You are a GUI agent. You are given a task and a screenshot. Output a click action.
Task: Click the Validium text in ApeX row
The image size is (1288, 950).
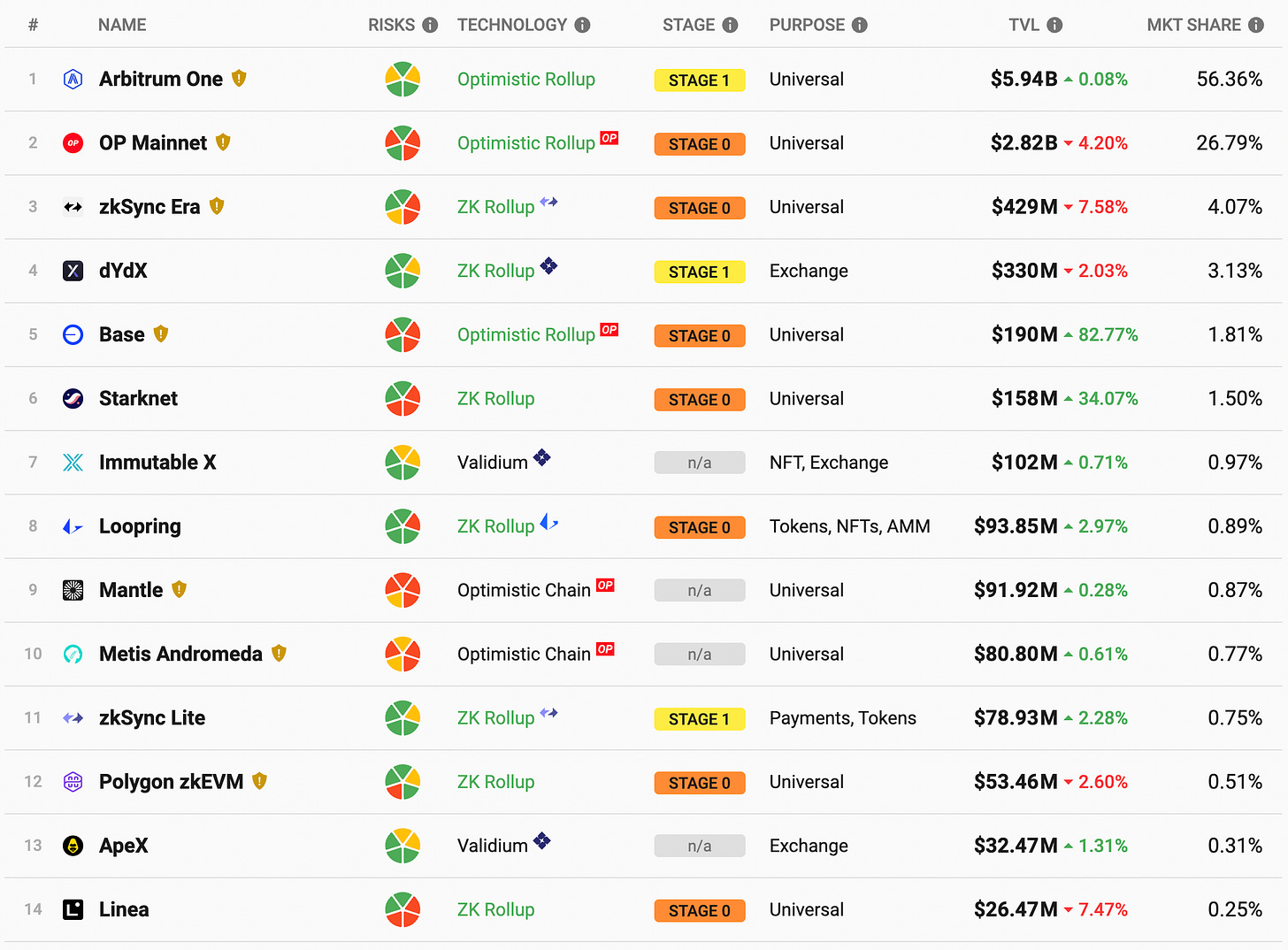tap(493, 846)
